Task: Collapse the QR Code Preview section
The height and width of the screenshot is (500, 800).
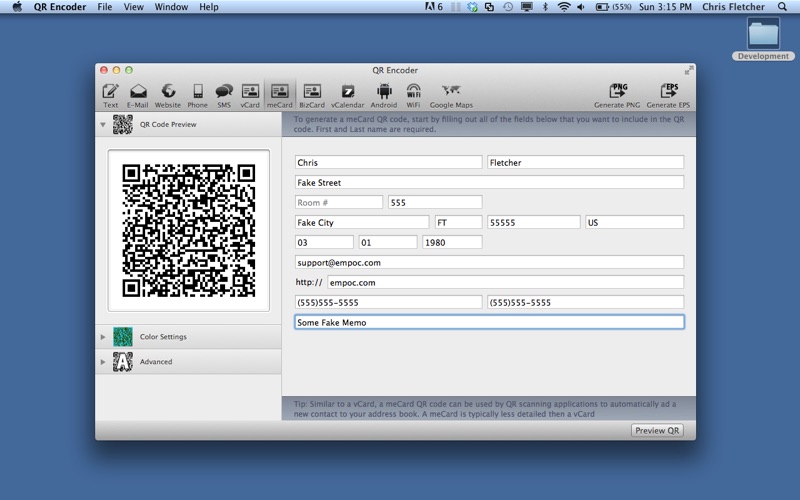Action: coord(102,125)
